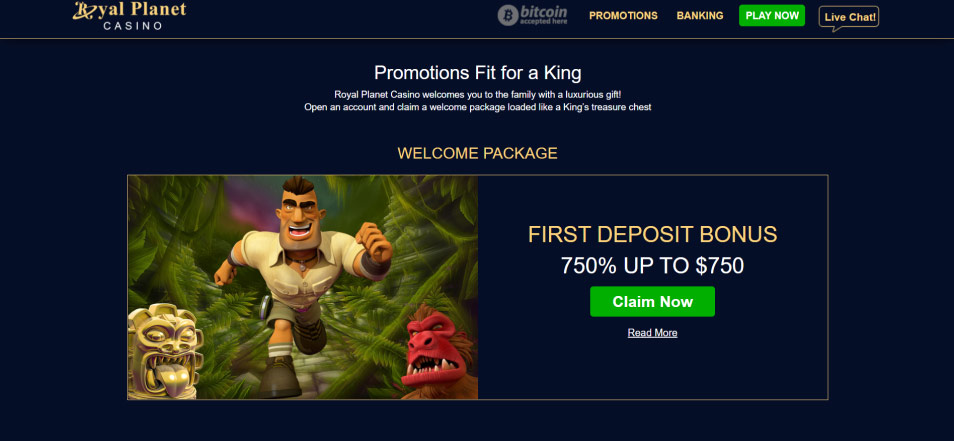Viewport: 954px width, 441px height.
Task: Click the welcome package description paragraph
Action: point(478,101)
